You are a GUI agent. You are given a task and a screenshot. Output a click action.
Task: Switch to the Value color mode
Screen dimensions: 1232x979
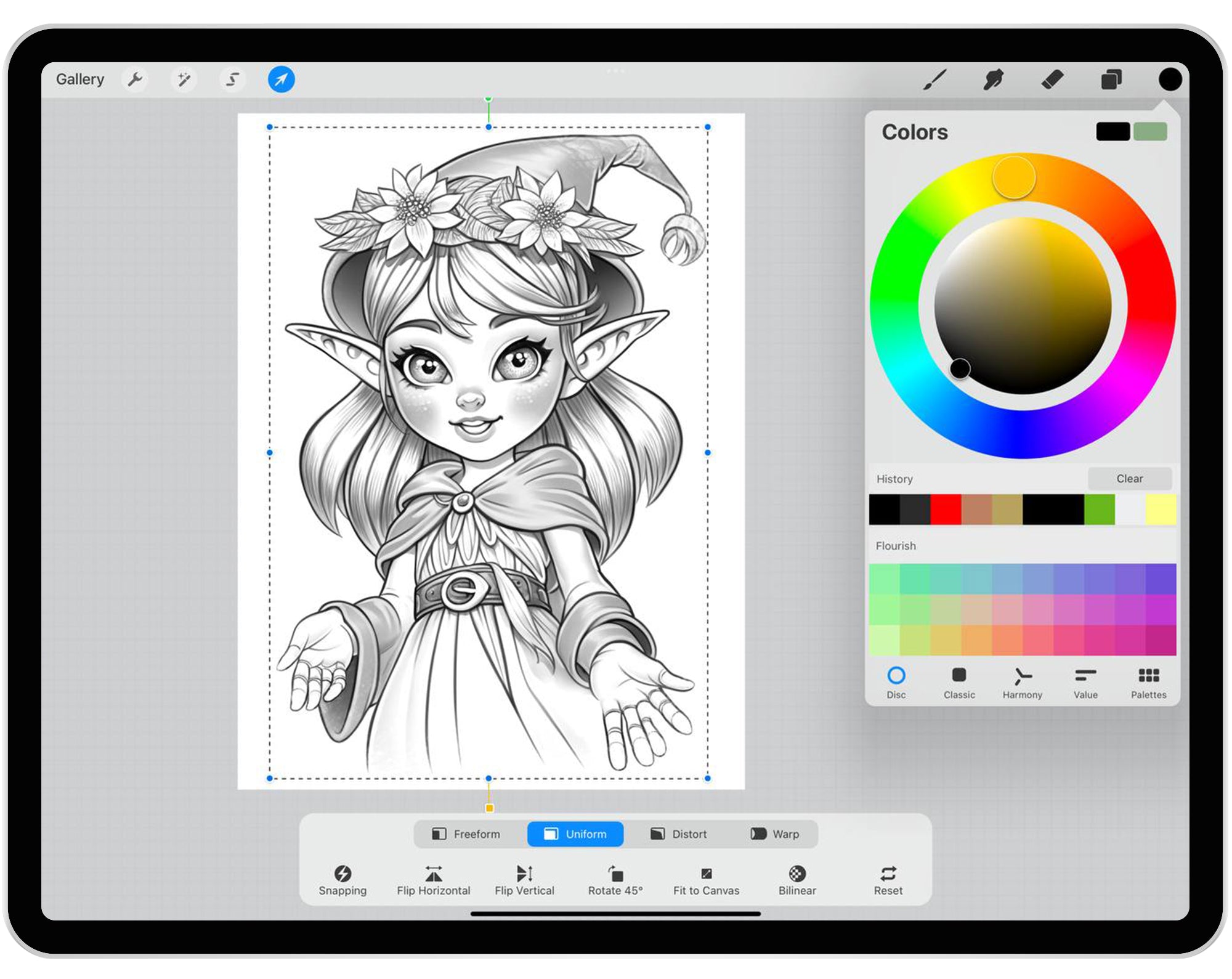(x=1085, y=682)
